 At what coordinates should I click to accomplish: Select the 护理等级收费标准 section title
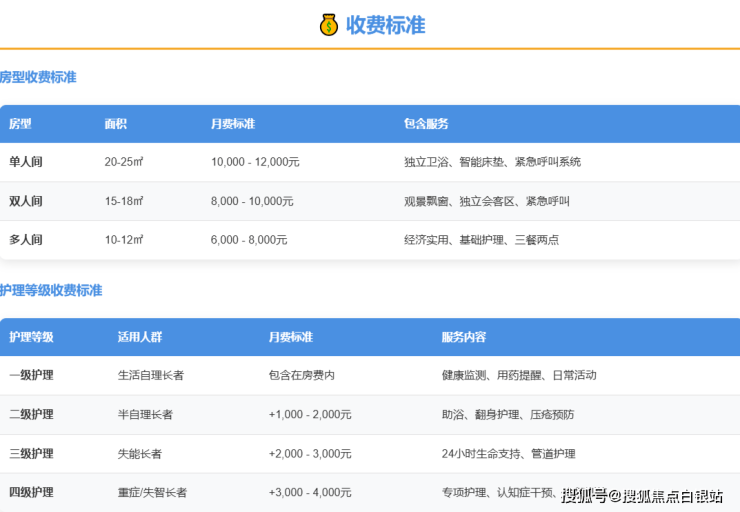point(51,290)
